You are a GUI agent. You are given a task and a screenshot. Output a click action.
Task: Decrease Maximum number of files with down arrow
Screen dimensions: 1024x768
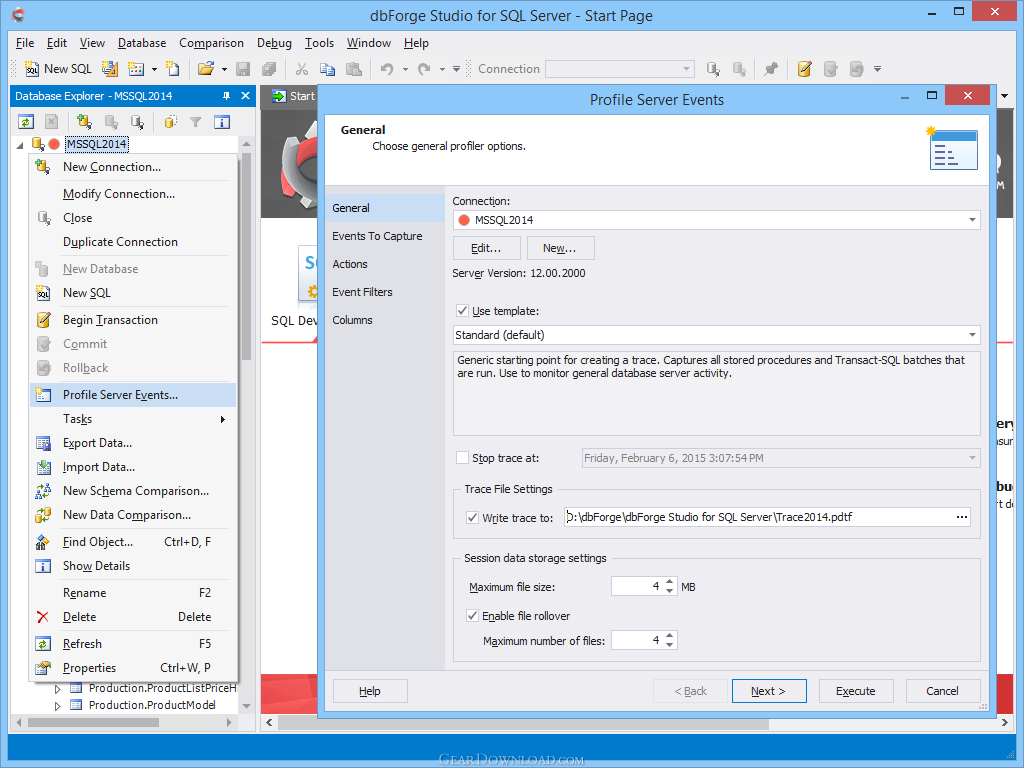click(669, 645)
